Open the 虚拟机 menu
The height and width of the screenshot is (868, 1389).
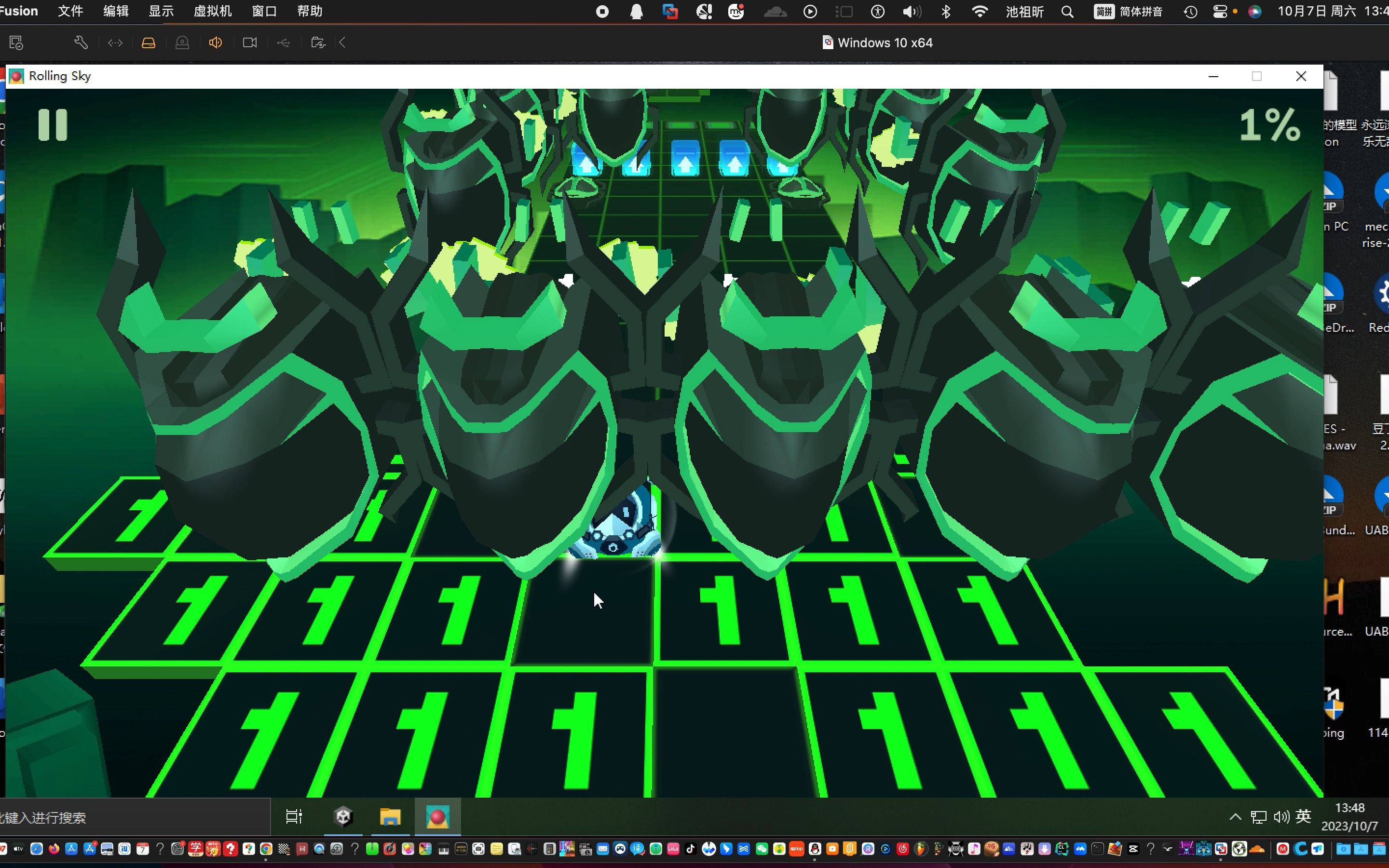coord(213,11)
